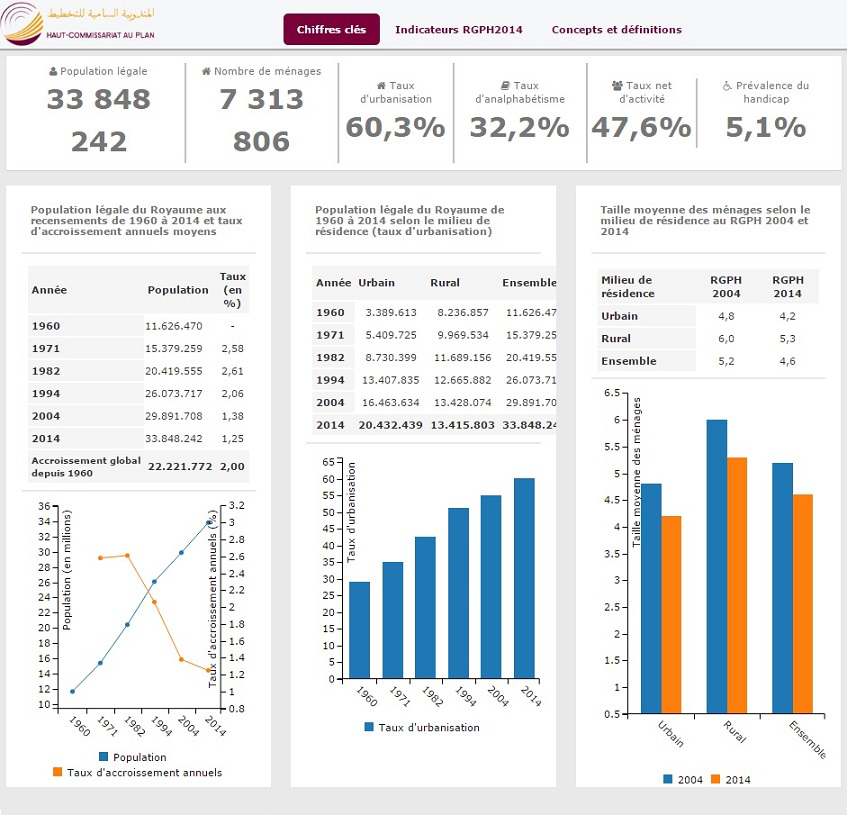Screen dimensions: 847x815
Task: Click the blue 2004 legend swatch
Action: pos(667,779)
